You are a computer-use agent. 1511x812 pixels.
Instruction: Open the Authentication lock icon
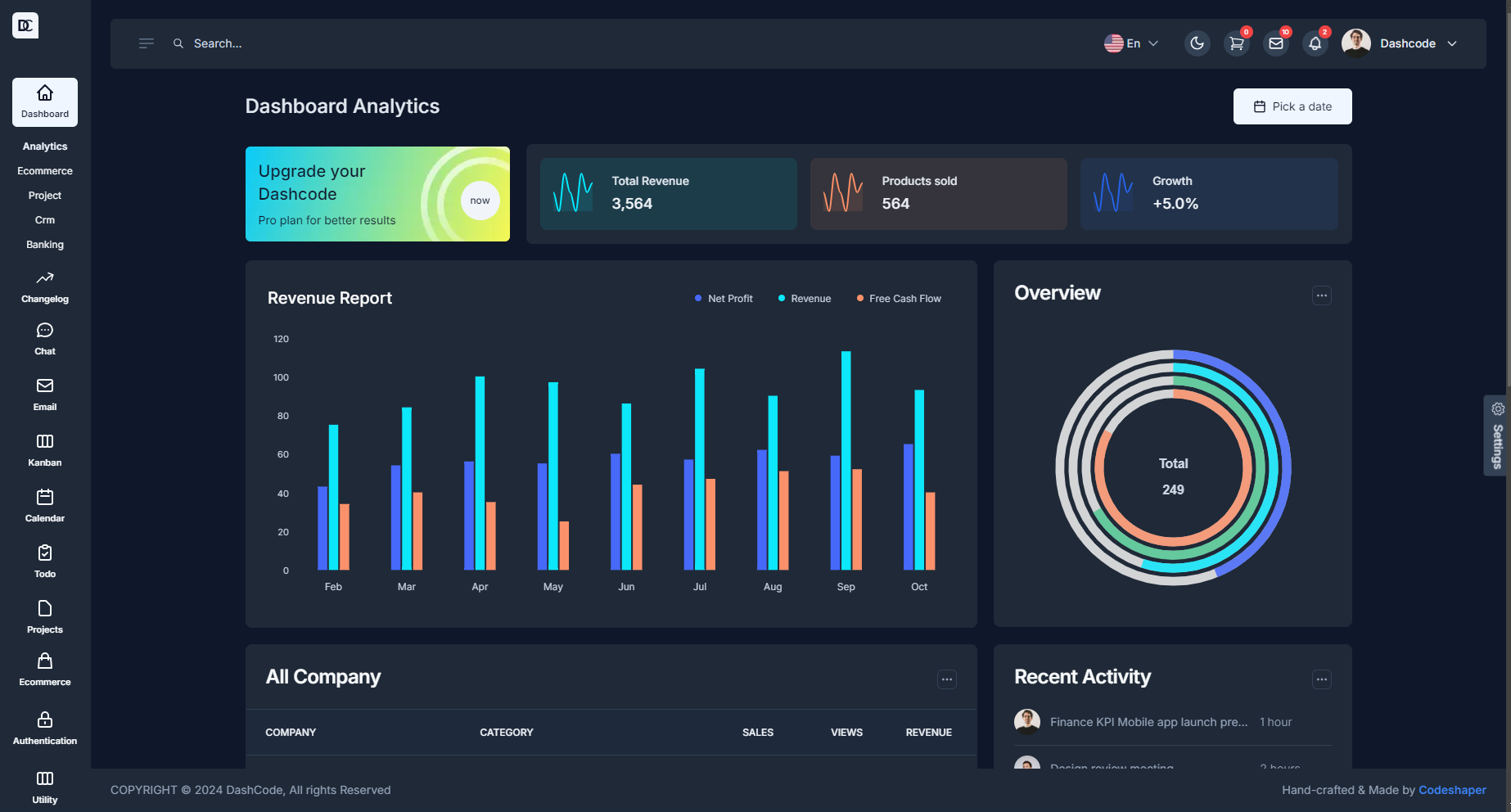point(45,720)
